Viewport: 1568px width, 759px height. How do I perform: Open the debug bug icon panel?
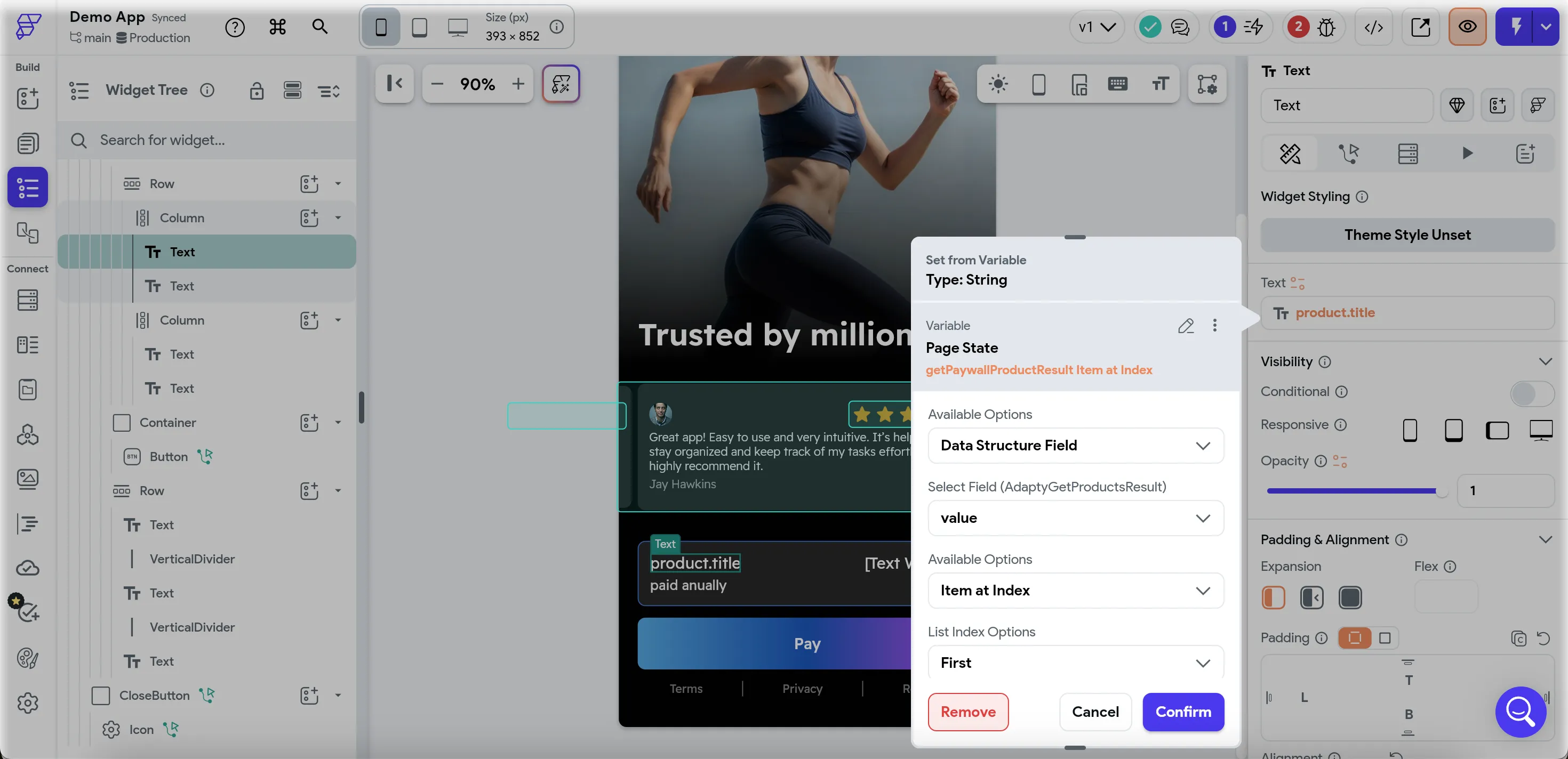1326,27
